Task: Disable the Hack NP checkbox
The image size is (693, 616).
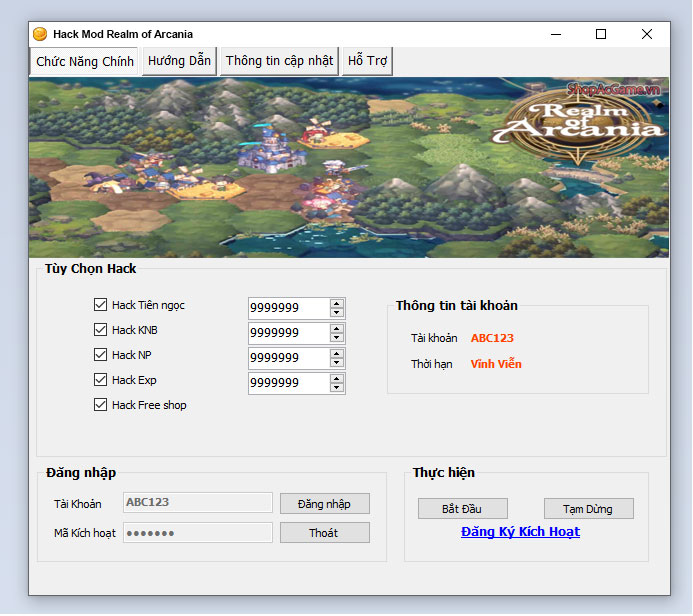Action: (x=100, y=355)
